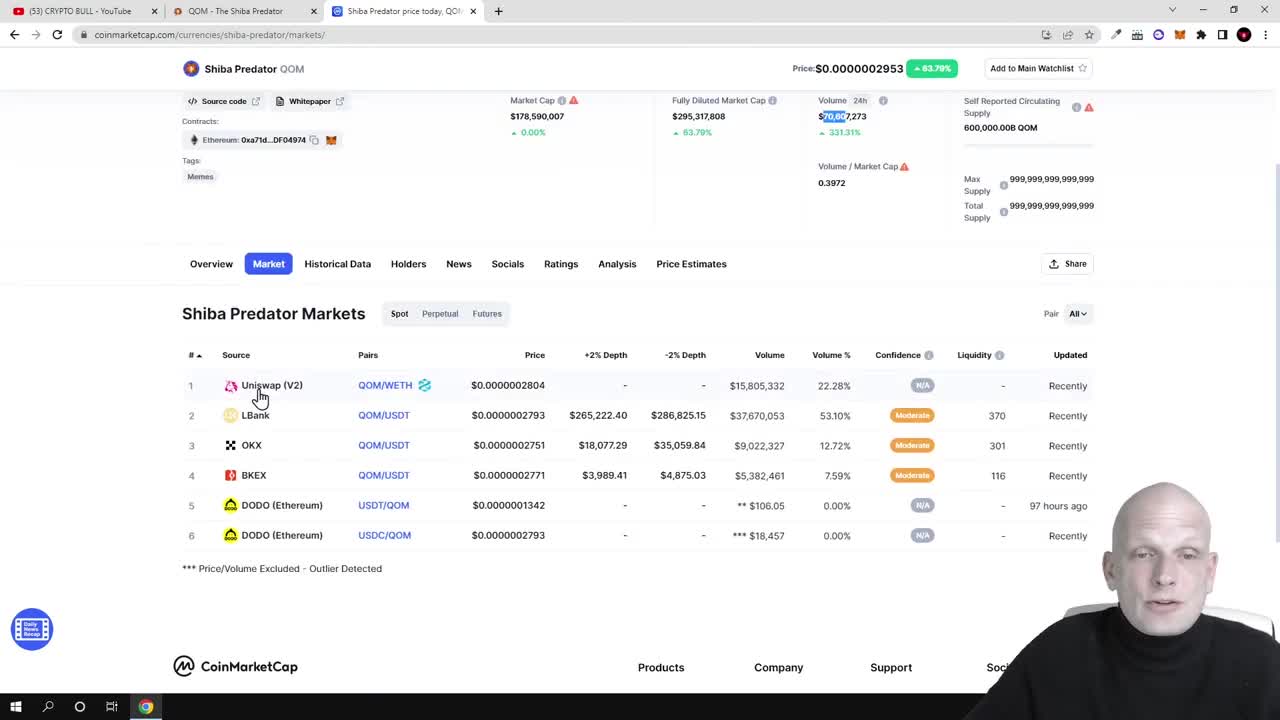Open the Volume 24h period dropdown
1280x720 pixels.
(x=860, y=101)
